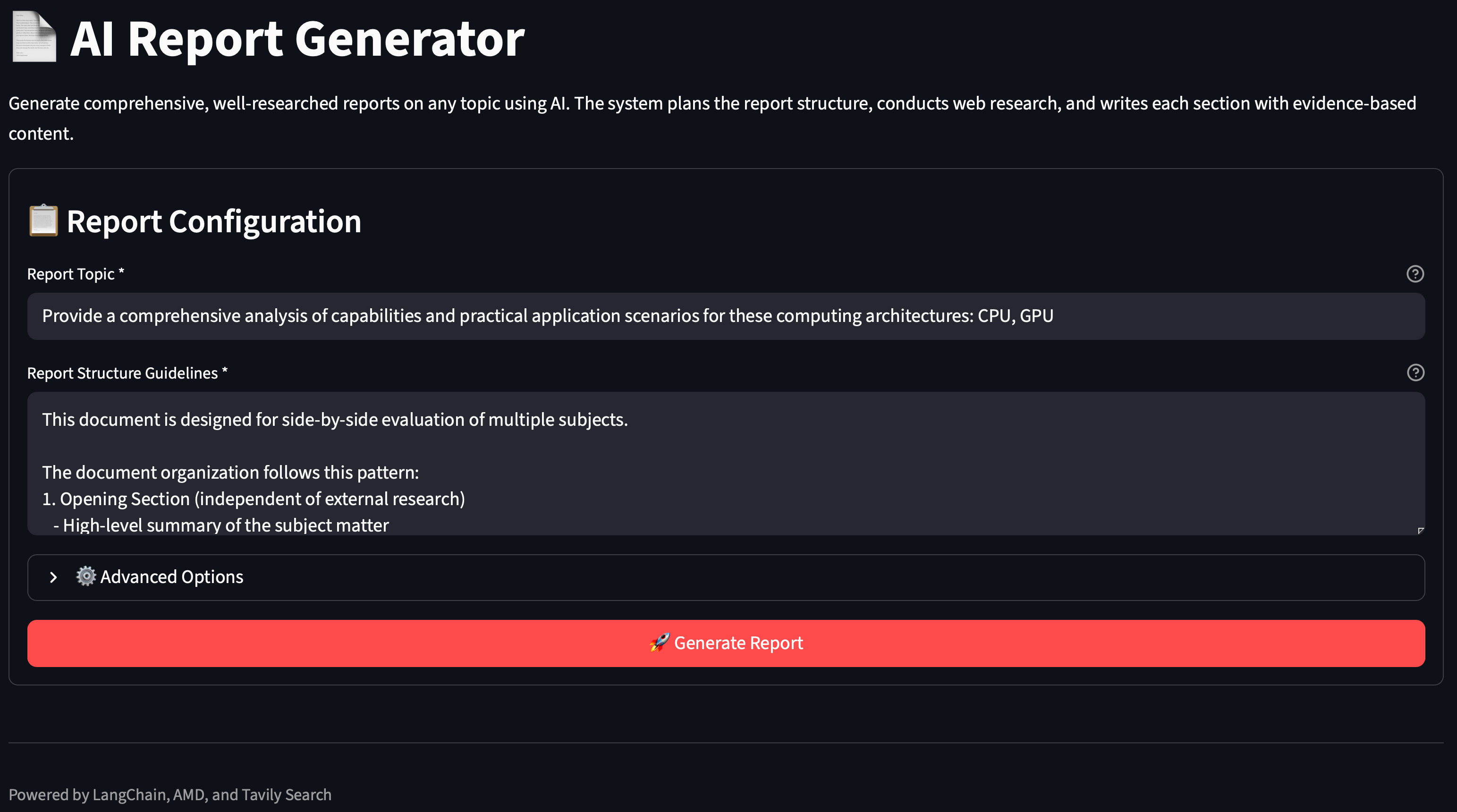
Task: Click the clipboard icon next to Report Configuration
Action: point(43,220)
